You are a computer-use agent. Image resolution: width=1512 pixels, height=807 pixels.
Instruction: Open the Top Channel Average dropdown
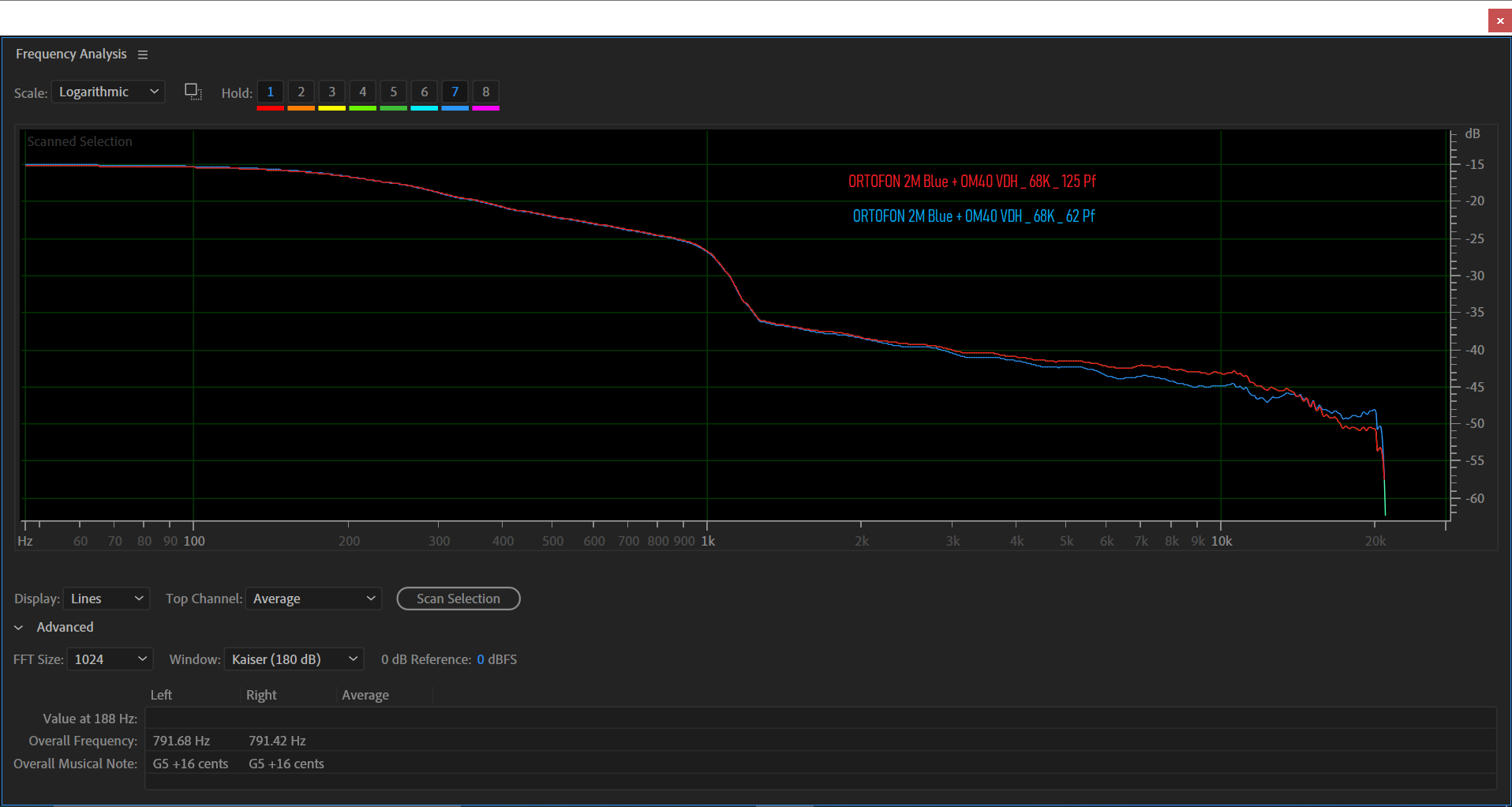(313, 599)
